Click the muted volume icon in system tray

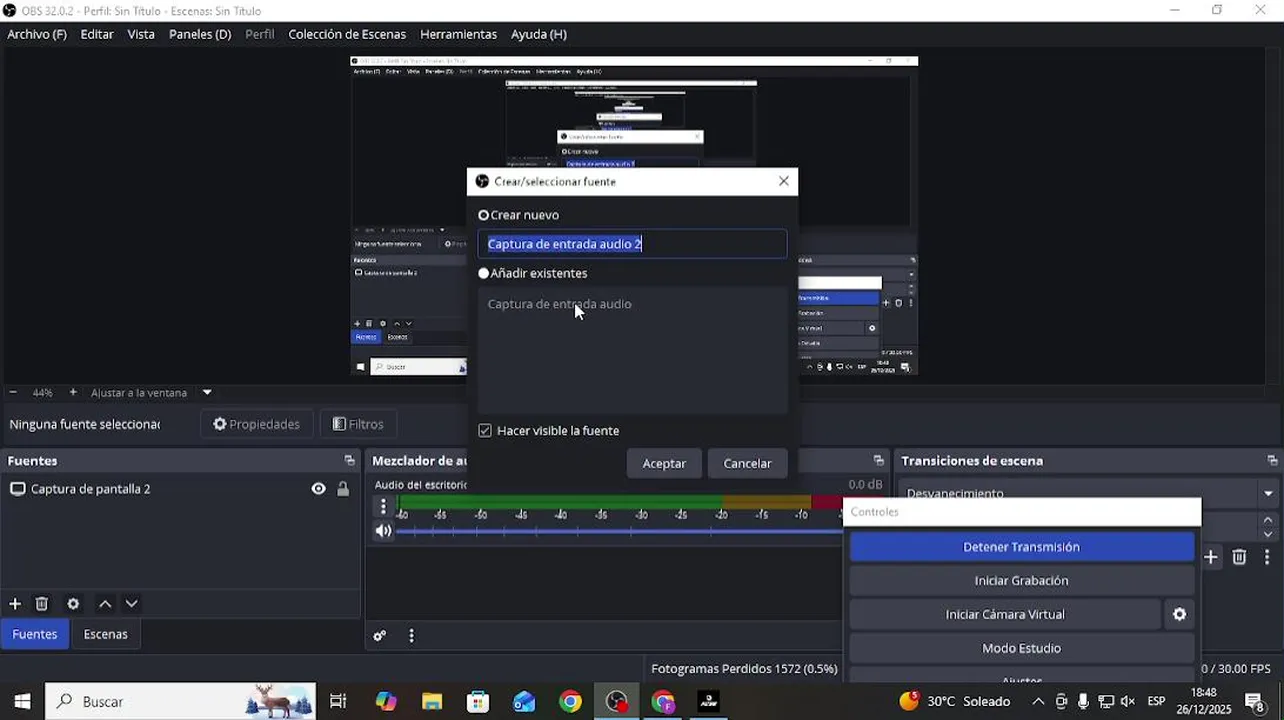(x=1127, y=701)
